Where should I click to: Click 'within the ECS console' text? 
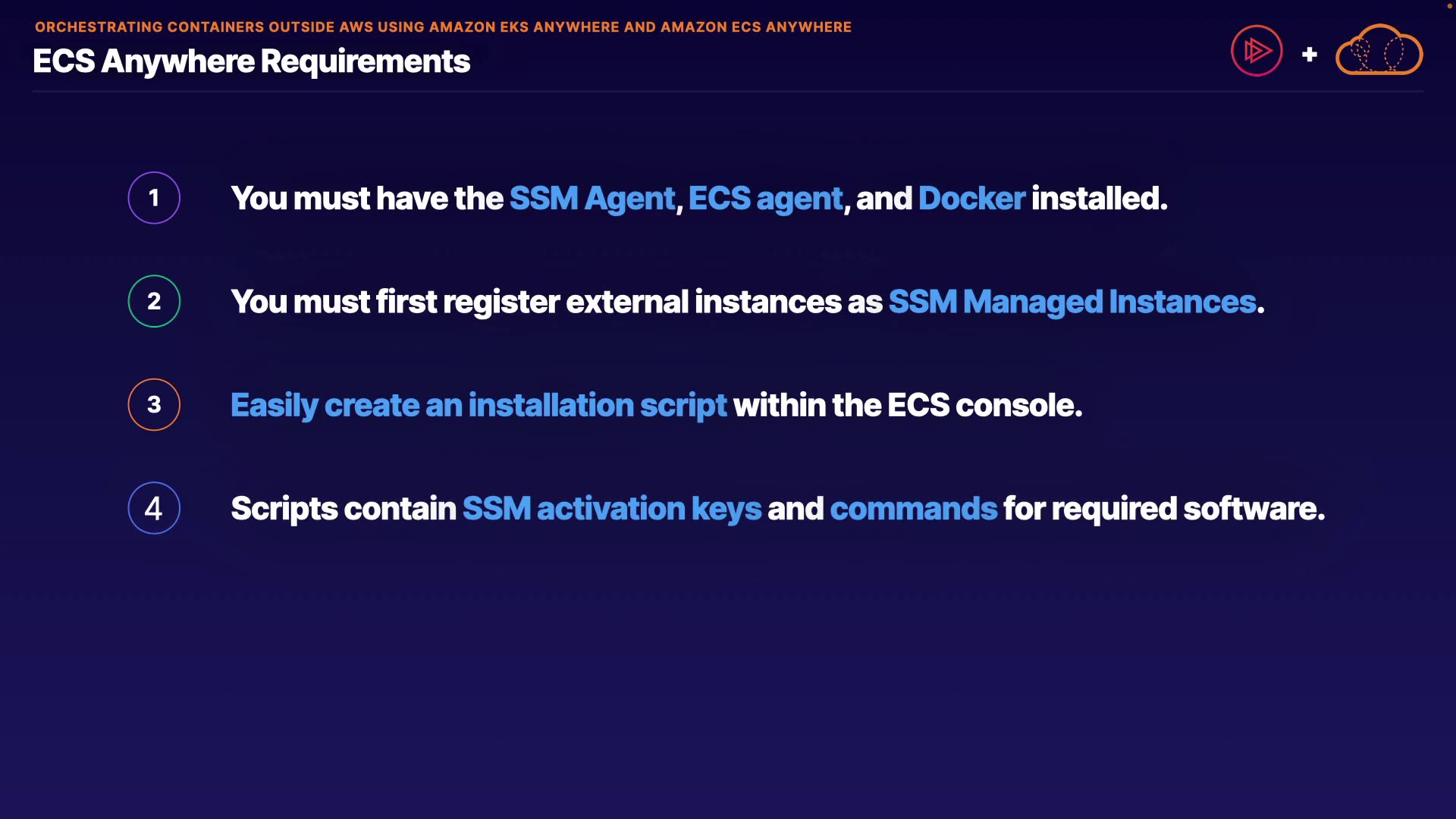[907, 405]
